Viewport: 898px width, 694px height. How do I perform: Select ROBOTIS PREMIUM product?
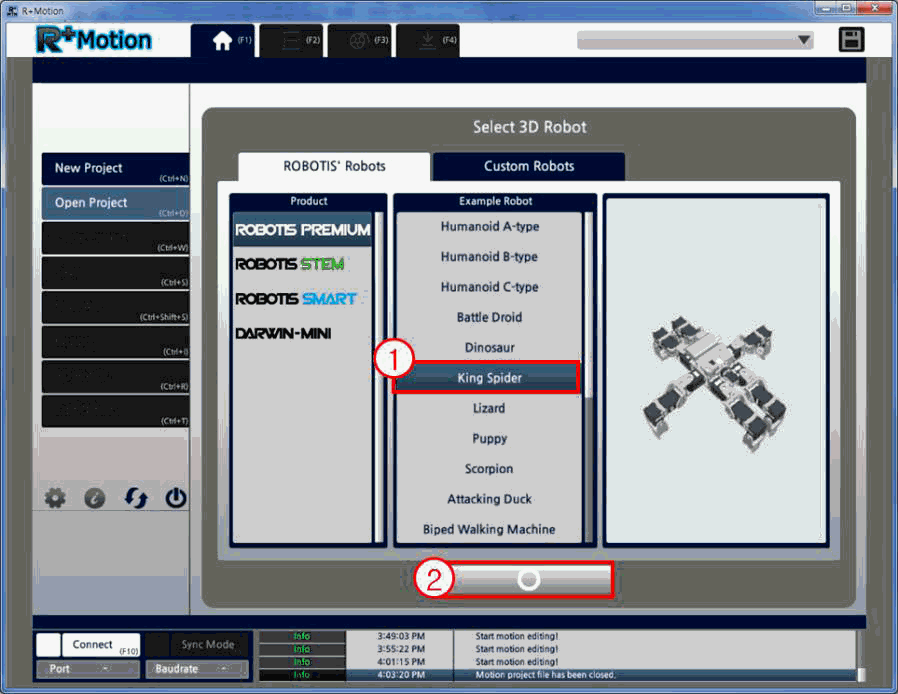[x=302, y=230]
